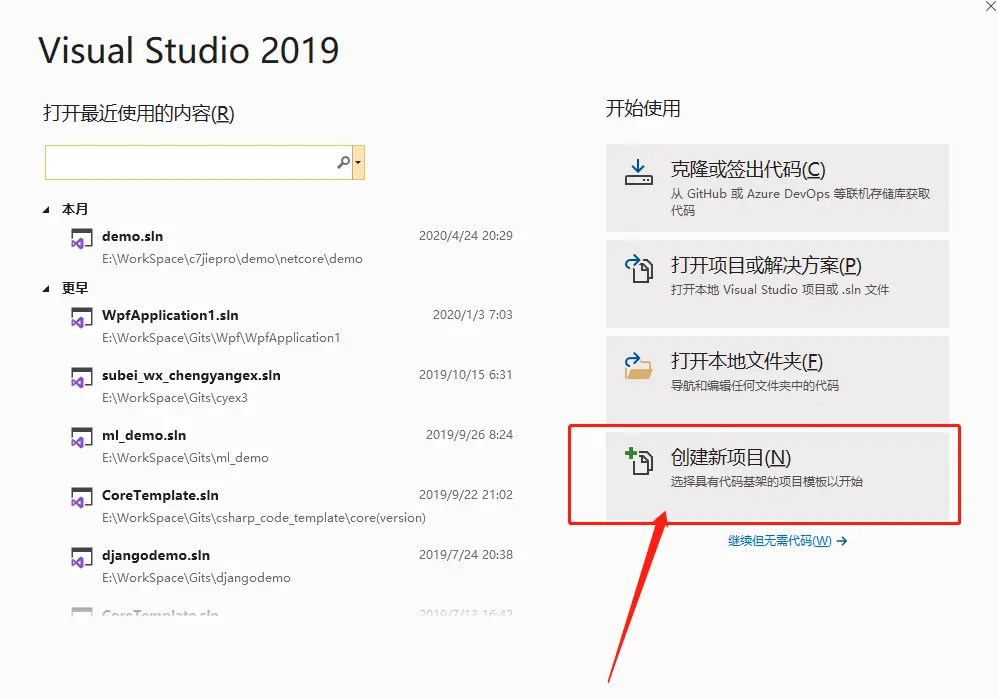Click the date 2019/9/26 8:24
Viewport: 997px width, 699px height.
point(469,435)
